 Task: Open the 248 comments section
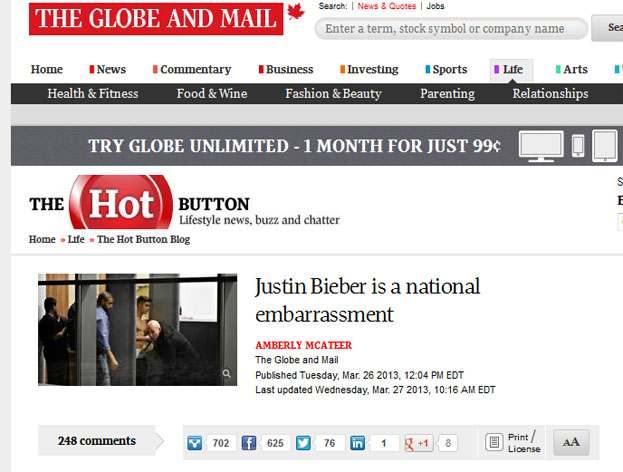click(97, 441)
